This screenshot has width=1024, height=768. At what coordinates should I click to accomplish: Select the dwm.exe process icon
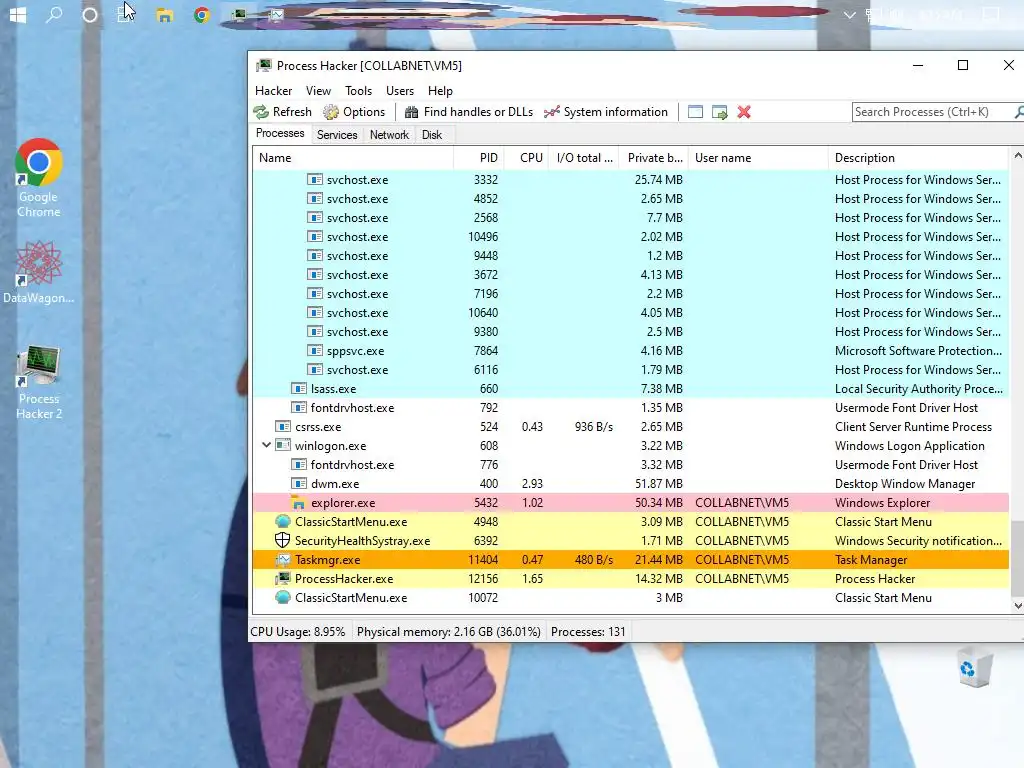click(x=299, y=484)
